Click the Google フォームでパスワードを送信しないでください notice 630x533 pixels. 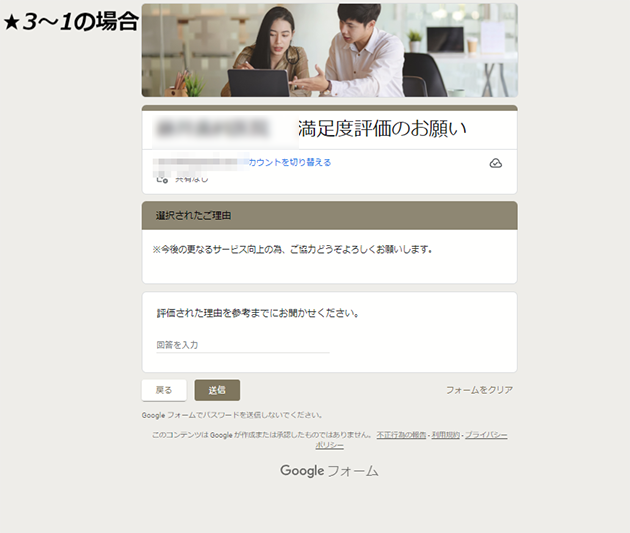point(232,415)
